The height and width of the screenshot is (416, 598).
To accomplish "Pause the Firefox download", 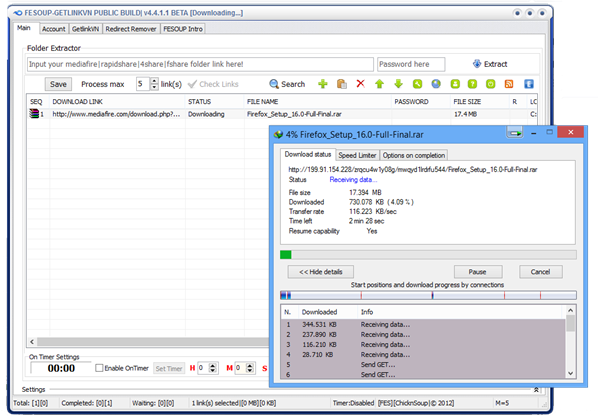I will click(477, 271).
